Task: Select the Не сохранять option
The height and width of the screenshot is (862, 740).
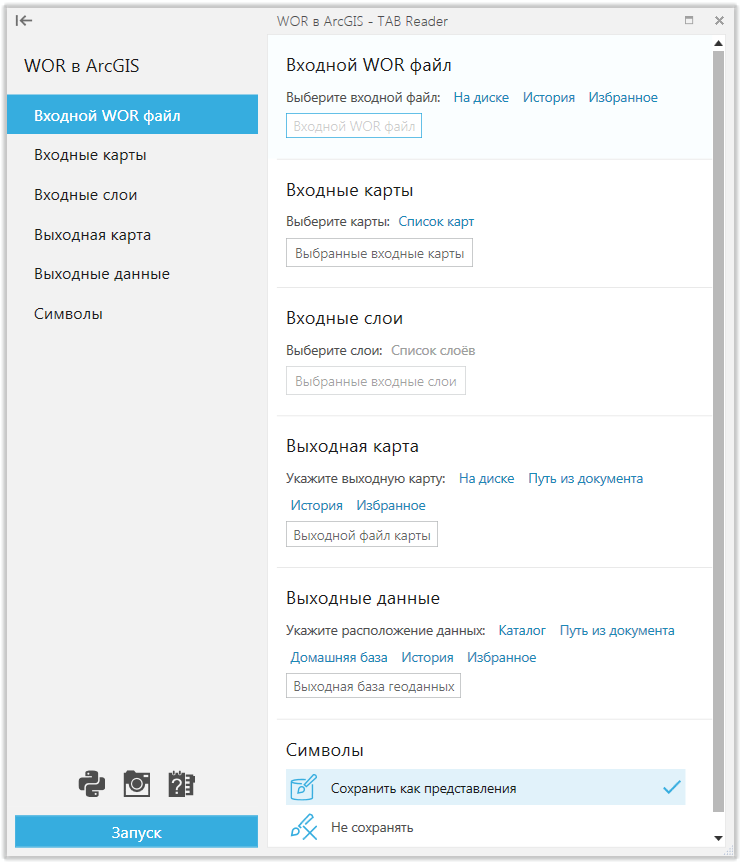Action: pos(486,827)
